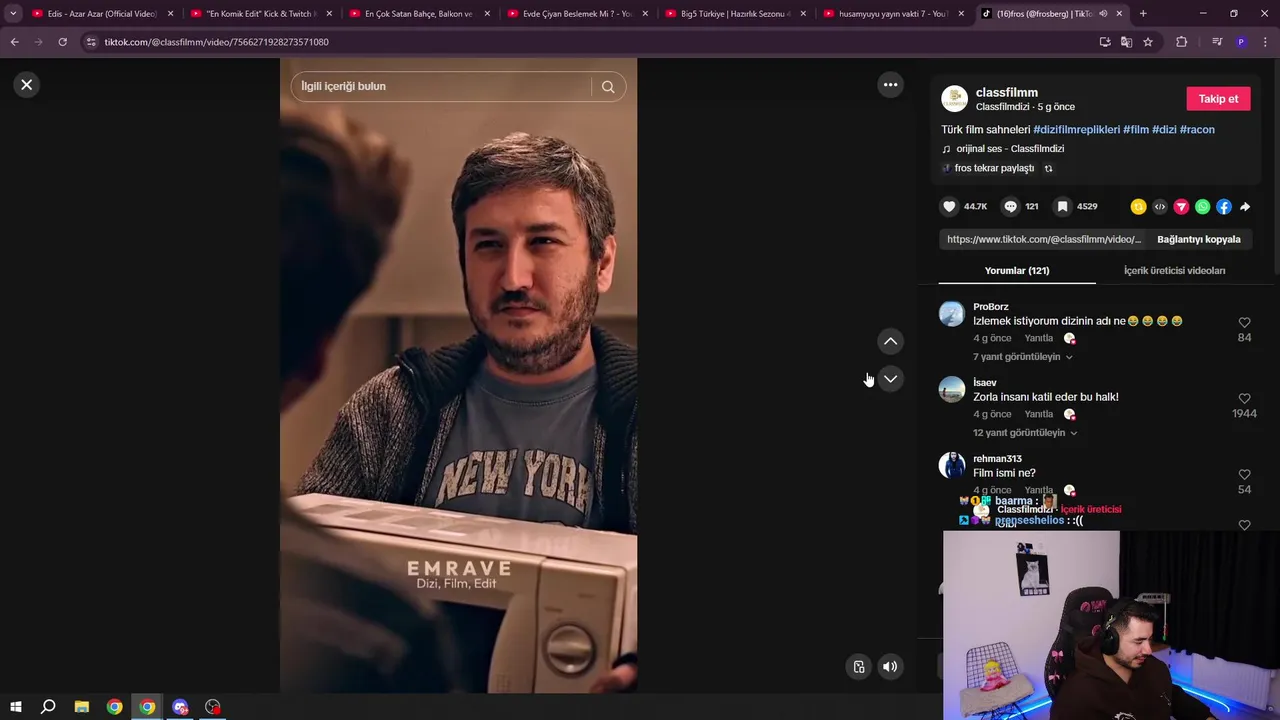
Task: Open the media control music-note icon
Action: [x=1217, y=42]
